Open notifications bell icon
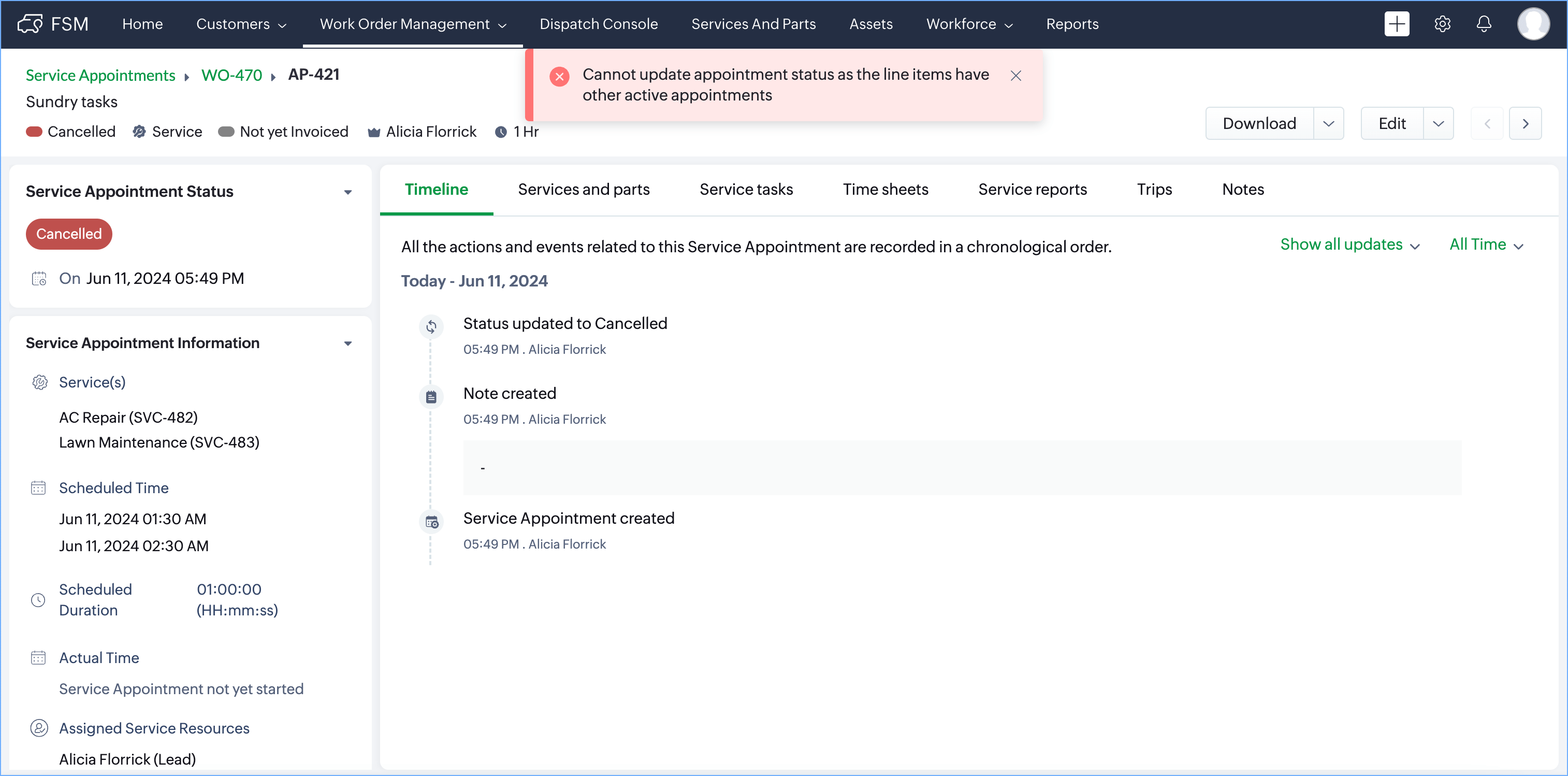The height and width of the screenshot is (776, 1568). point(1484,24)
